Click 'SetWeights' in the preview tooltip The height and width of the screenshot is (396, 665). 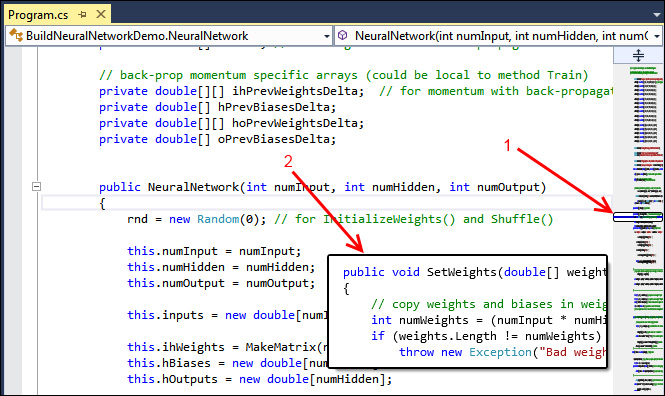click(x=461, y=272)
